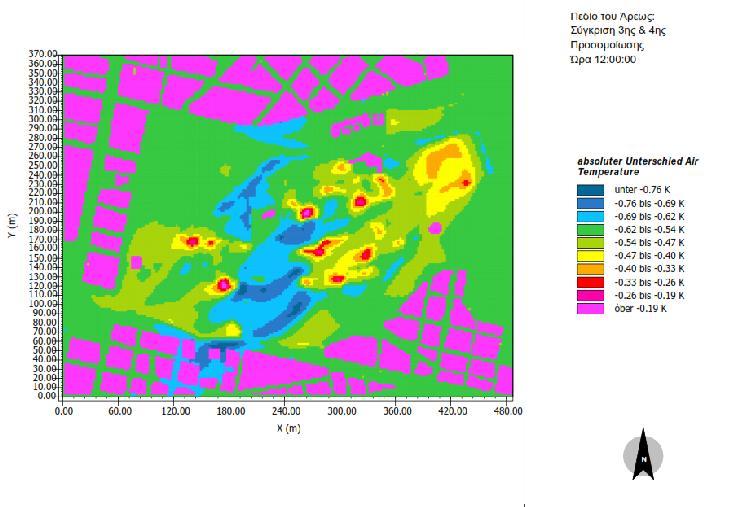The width and height of the screenshot is (731, 507).
Task: Click the 'X (m)' axis title
Action: click(x=289, y=428)
